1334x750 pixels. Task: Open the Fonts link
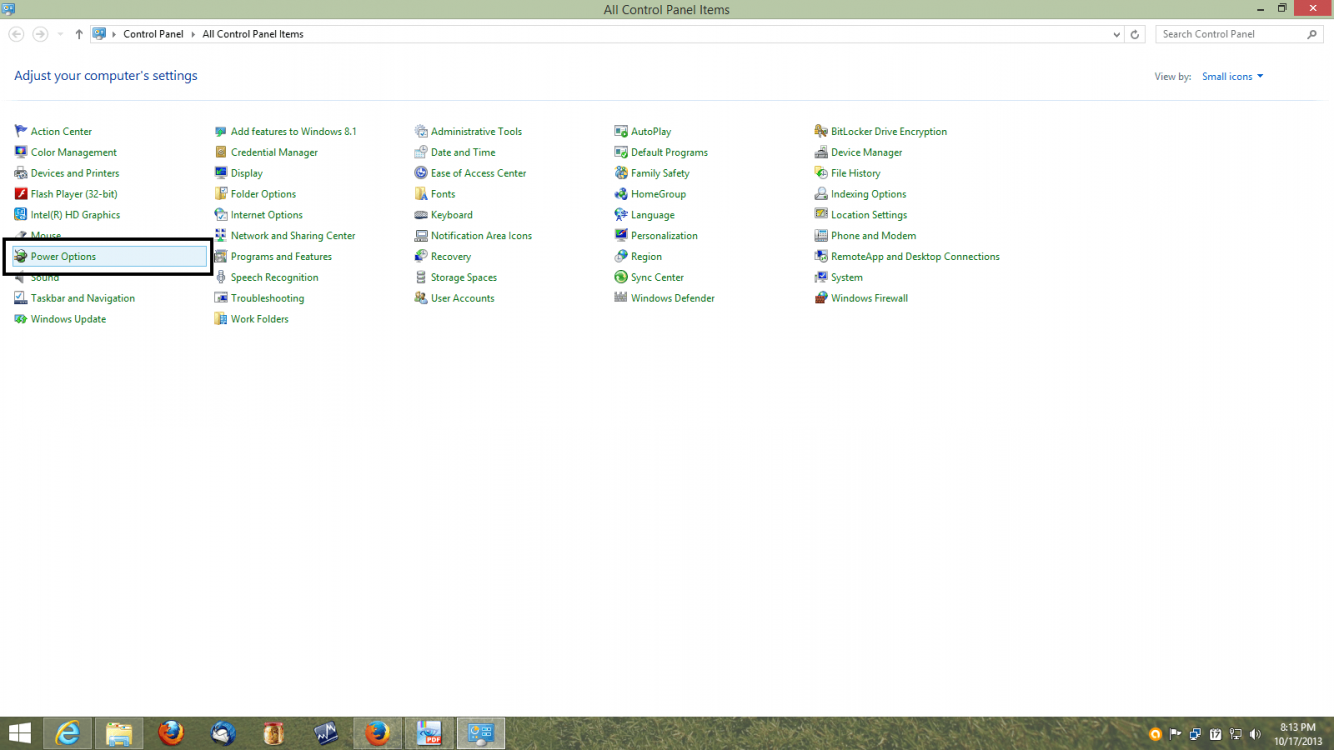point(443,194)
